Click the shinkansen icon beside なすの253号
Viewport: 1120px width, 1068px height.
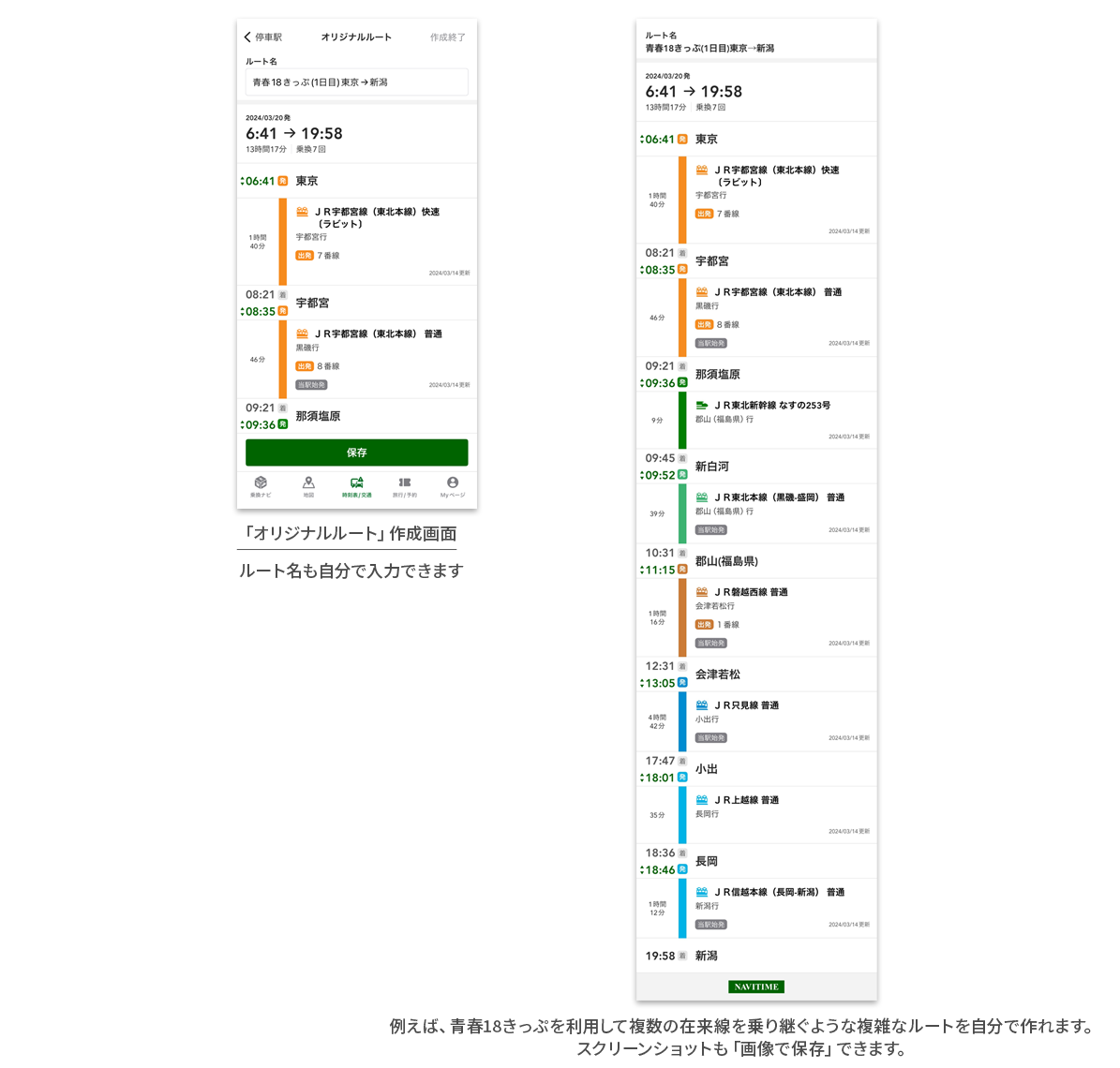(x=702, y=406)
